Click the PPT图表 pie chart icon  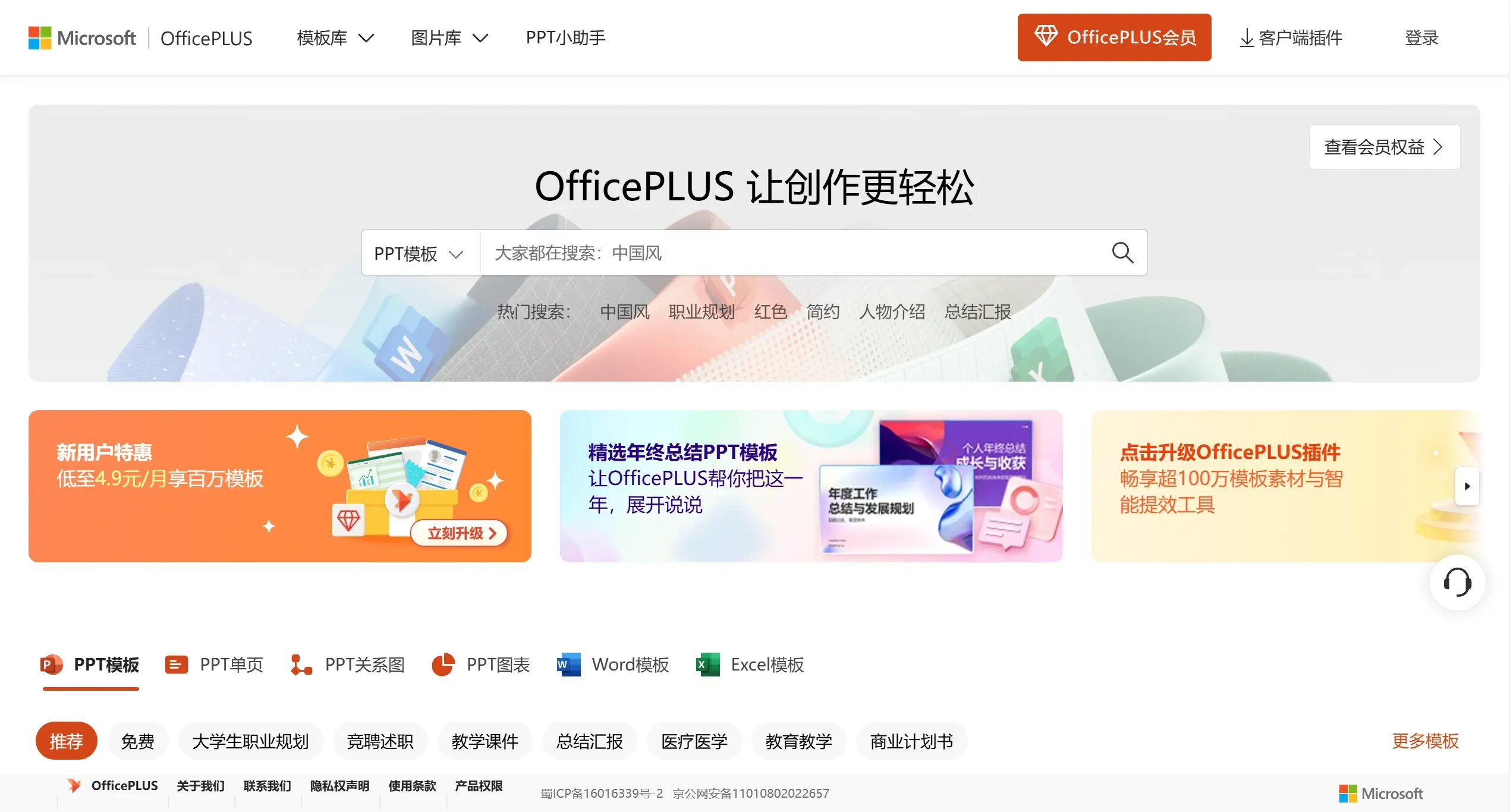click(443, 665)
